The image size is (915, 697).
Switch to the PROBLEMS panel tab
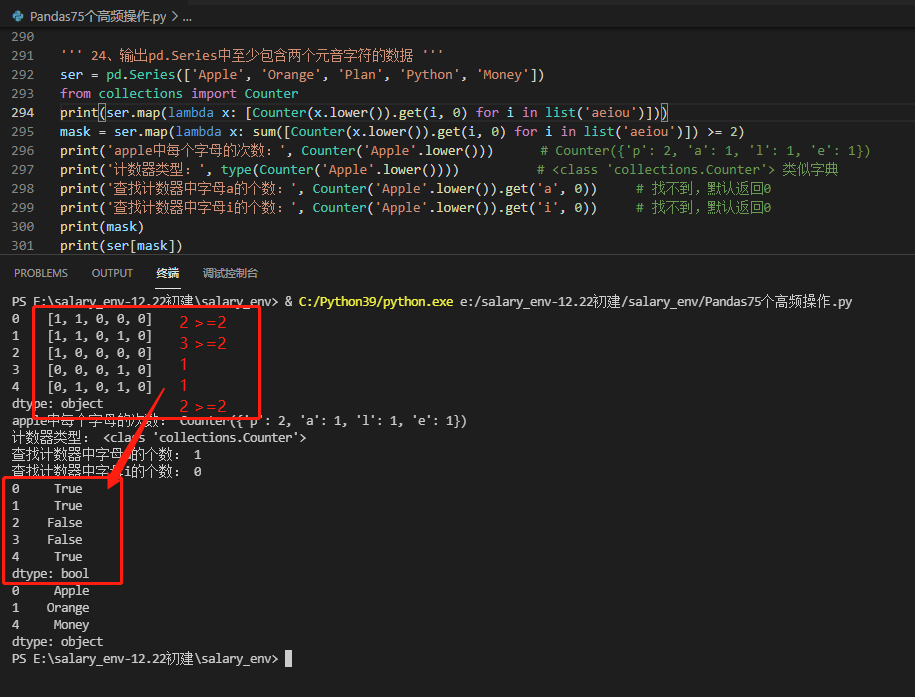coord(41,273)
